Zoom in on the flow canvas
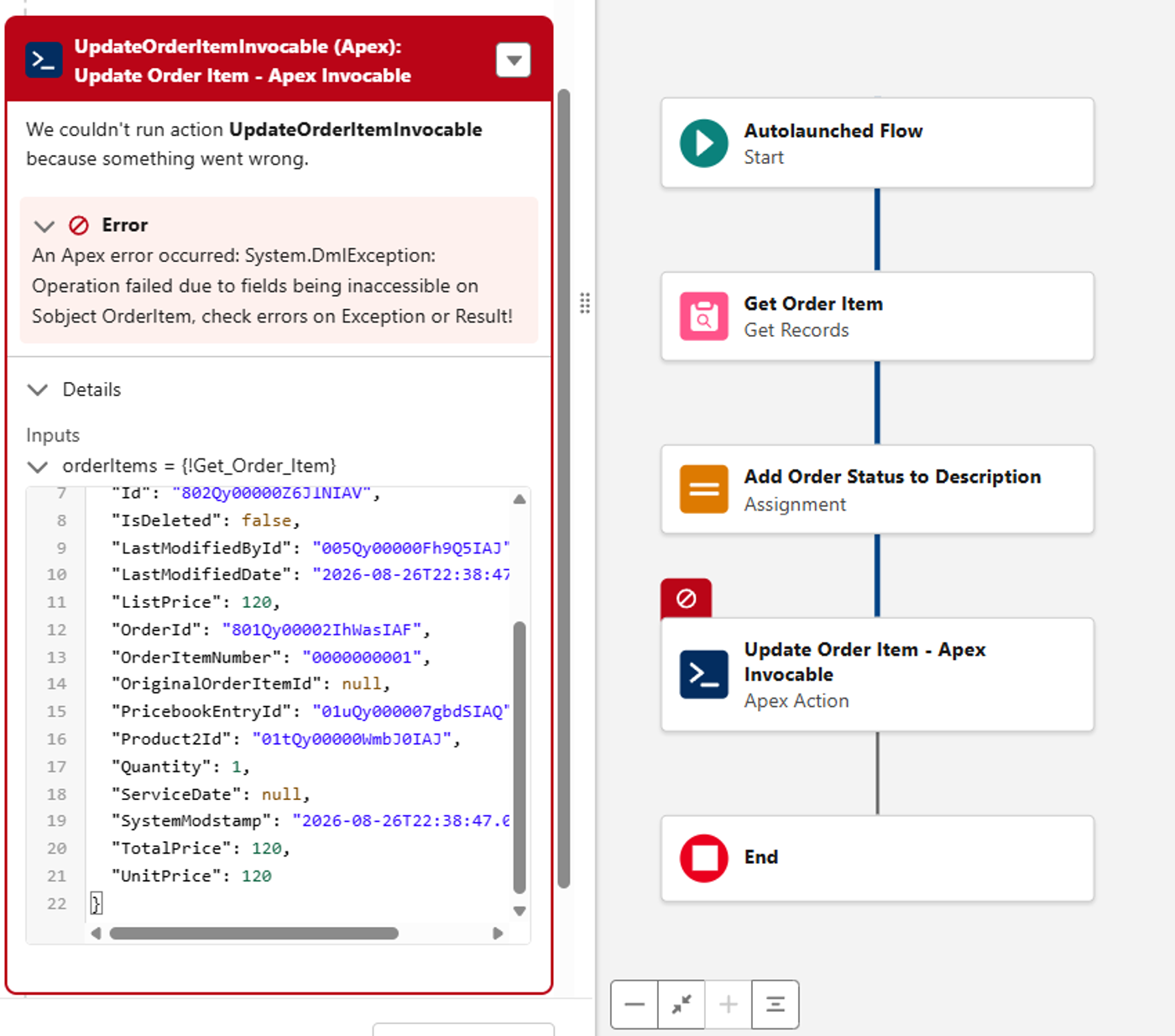The height and width of the screenshot is (1036, 1175). [728, 1004]
